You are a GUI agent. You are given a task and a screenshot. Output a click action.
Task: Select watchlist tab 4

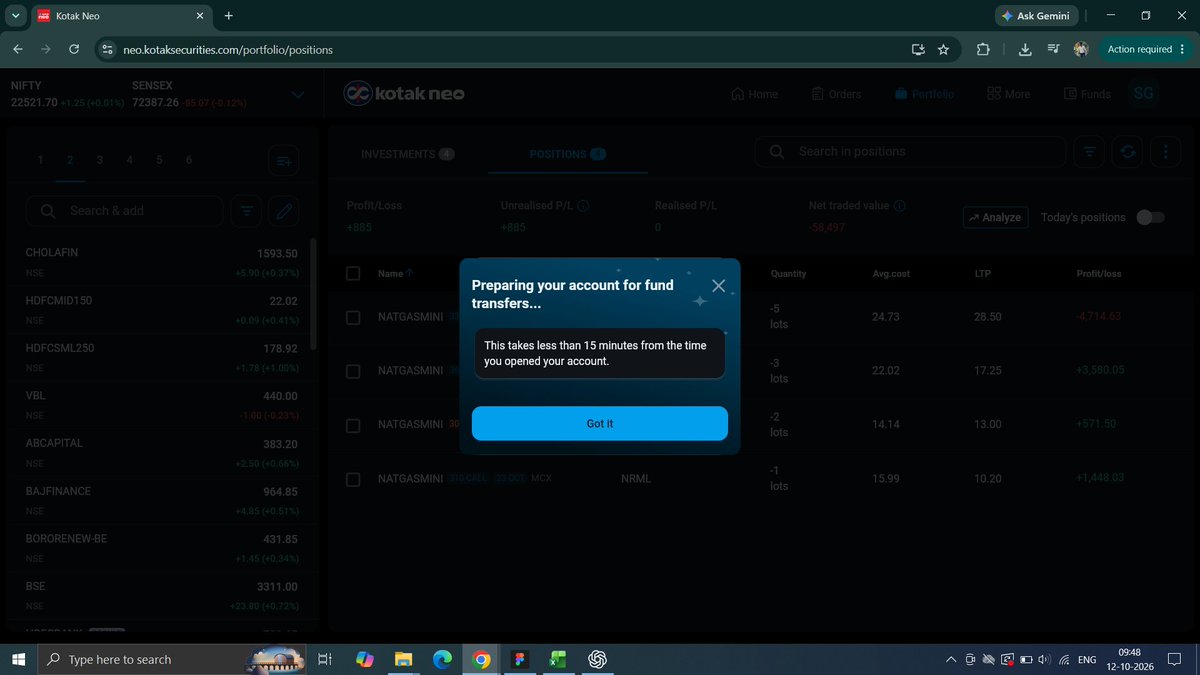[x=129, y=160]
